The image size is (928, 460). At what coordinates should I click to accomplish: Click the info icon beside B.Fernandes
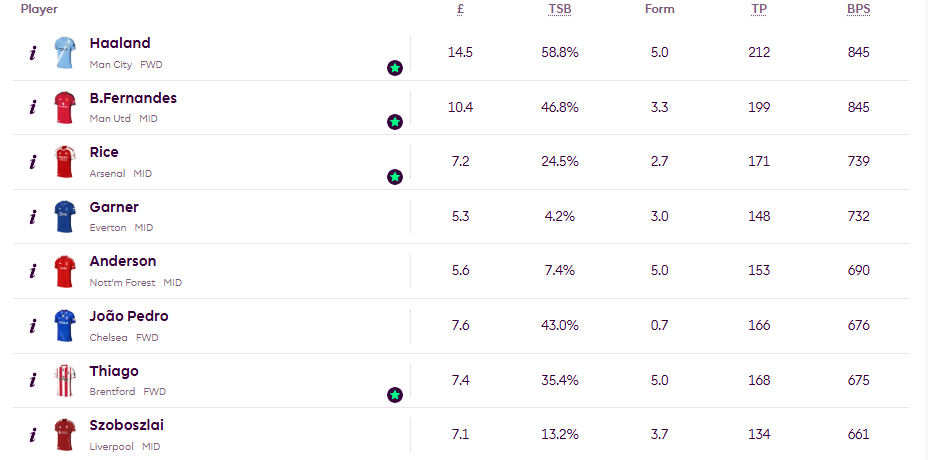tap(32, 107)
